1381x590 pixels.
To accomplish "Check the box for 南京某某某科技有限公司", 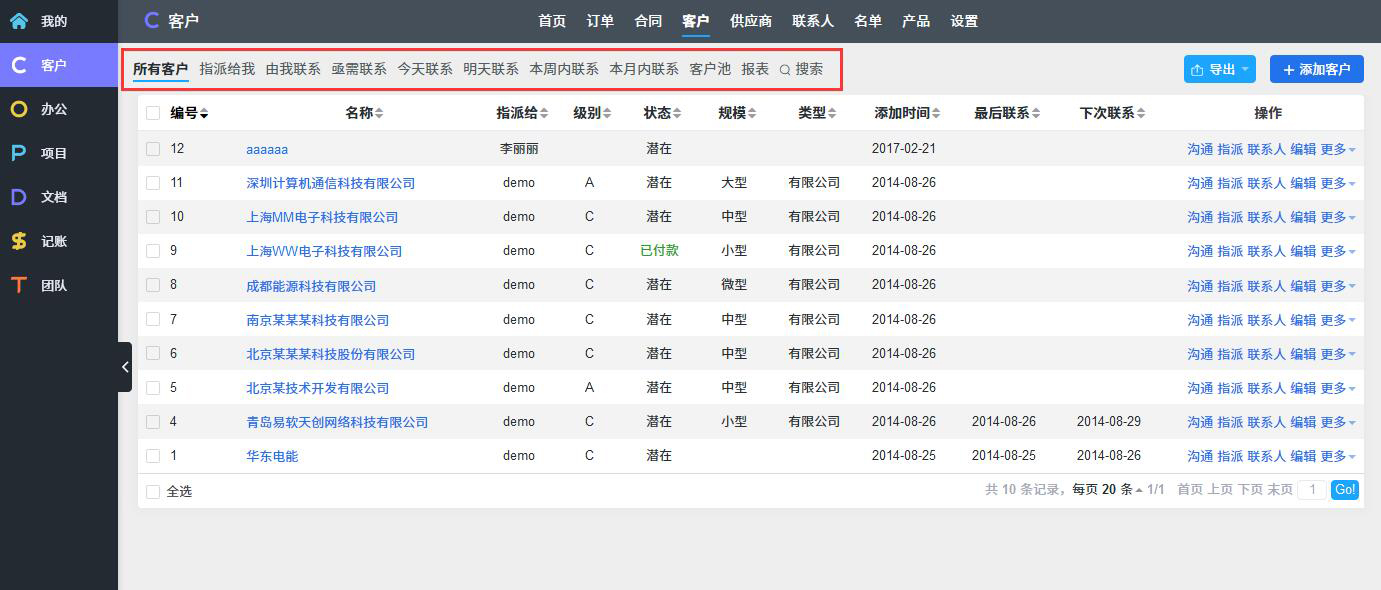I will (153, 320).
